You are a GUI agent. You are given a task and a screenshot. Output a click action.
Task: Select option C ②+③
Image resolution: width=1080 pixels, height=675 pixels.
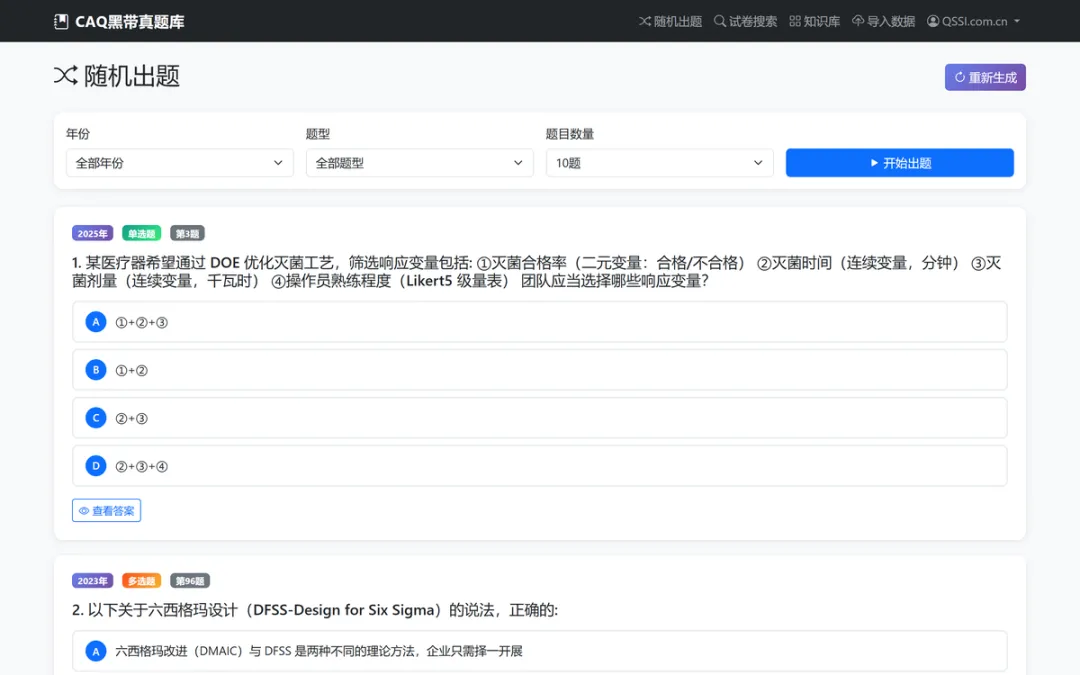(x=539, y=418)
